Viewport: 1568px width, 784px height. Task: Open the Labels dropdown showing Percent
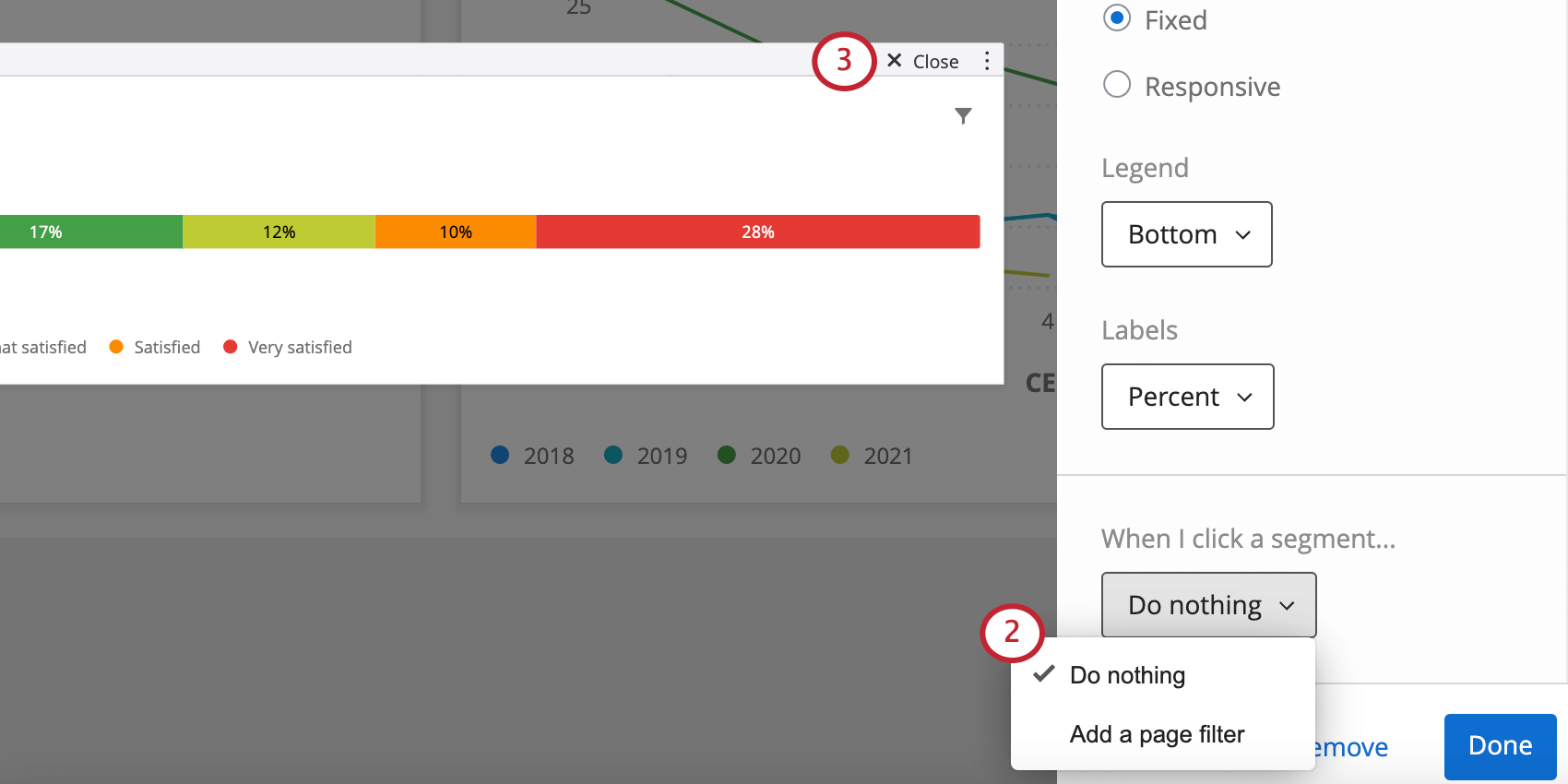(x=1187, y=397)
